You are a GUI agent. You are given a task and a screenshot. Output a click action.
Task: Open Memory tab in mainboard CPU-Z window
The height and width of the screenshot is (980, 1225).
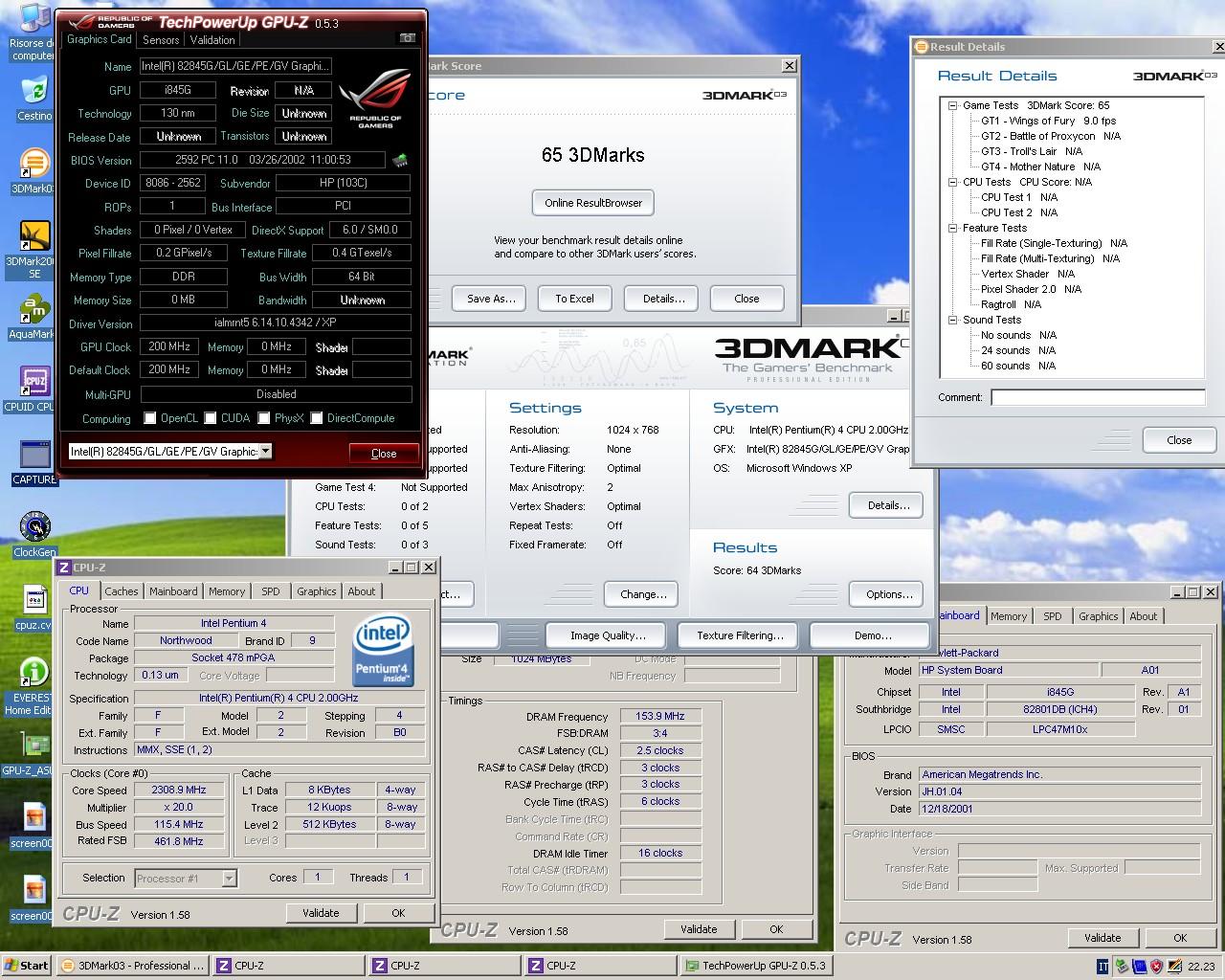(1009, 616)
